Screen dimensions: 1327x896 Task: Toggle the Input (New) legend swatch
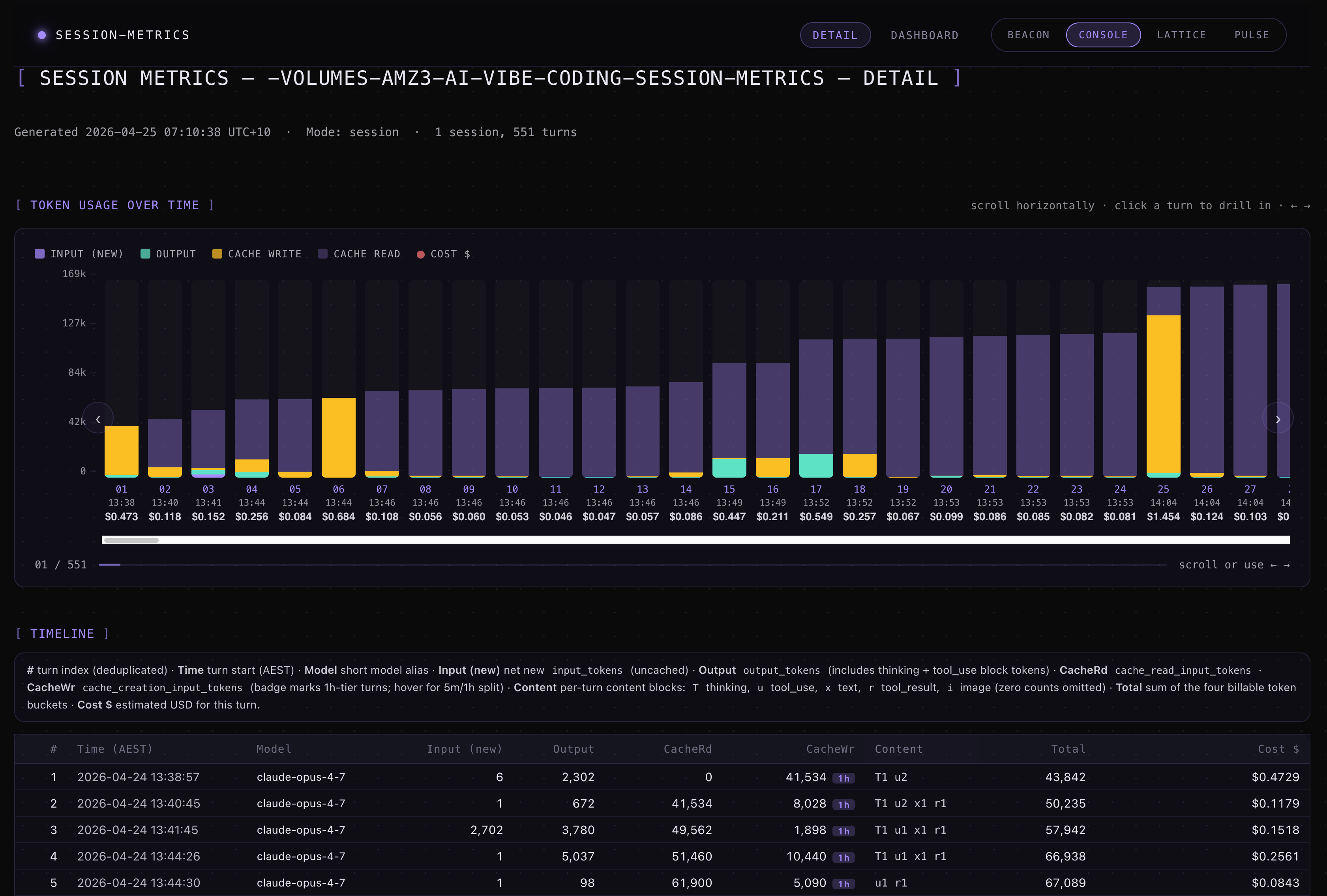(x=39, y=253)
